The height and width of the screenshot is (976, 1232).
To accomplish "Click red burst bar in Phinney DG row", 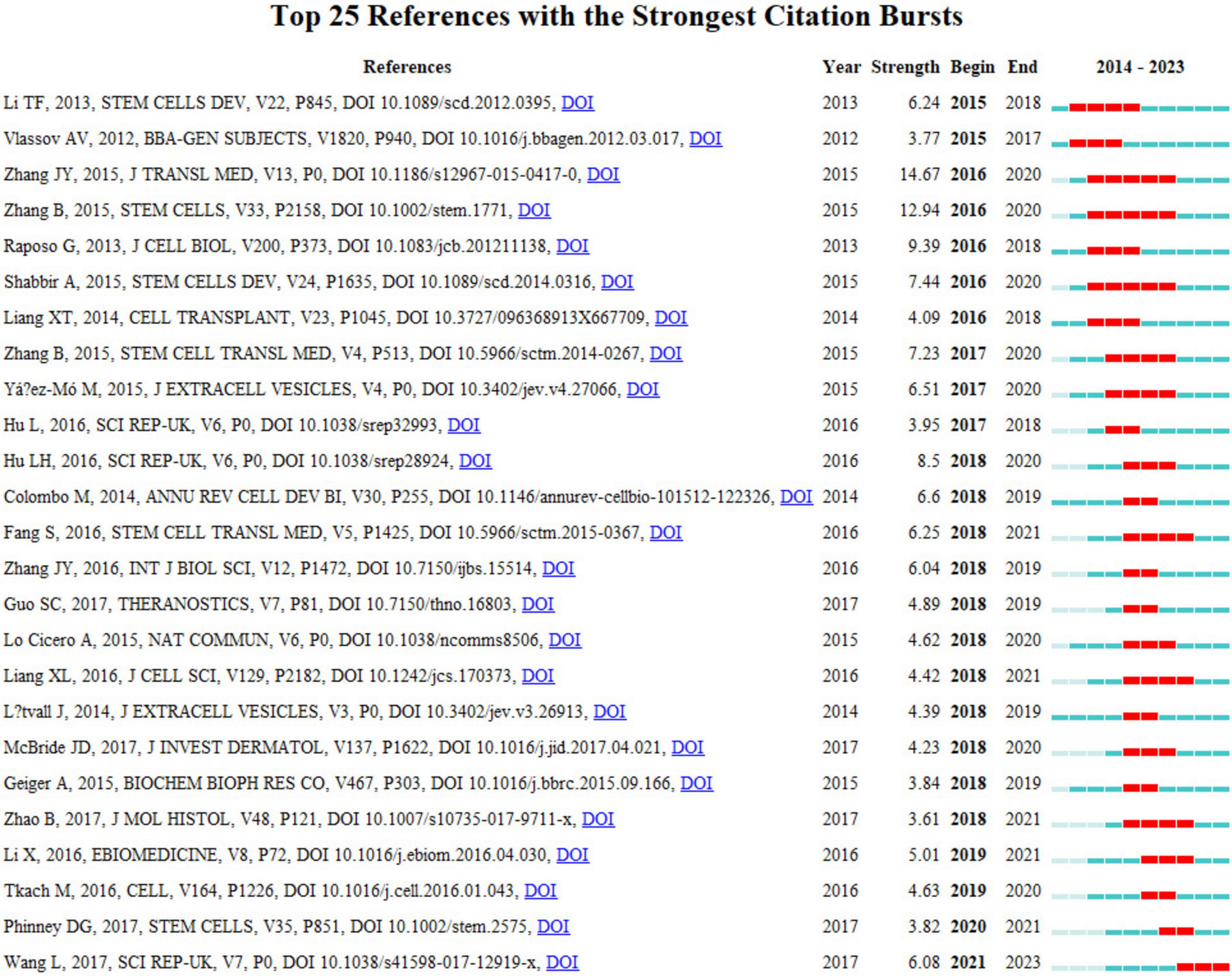I will (x=1176, y=931).
